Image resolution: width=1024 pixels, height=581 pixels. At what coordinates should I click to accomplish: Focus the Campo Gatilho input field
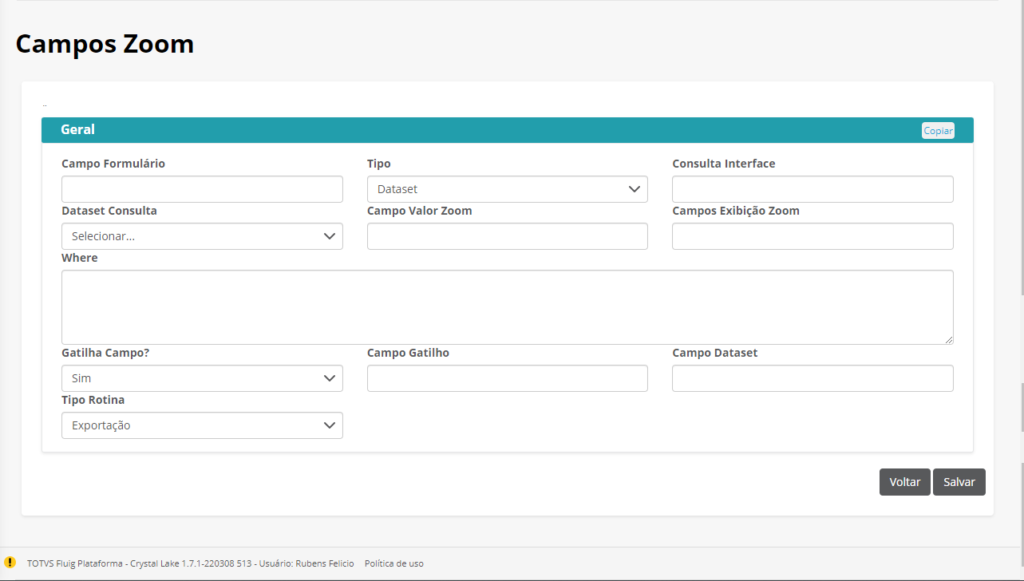pyautogui.click(x=507, y=379)
